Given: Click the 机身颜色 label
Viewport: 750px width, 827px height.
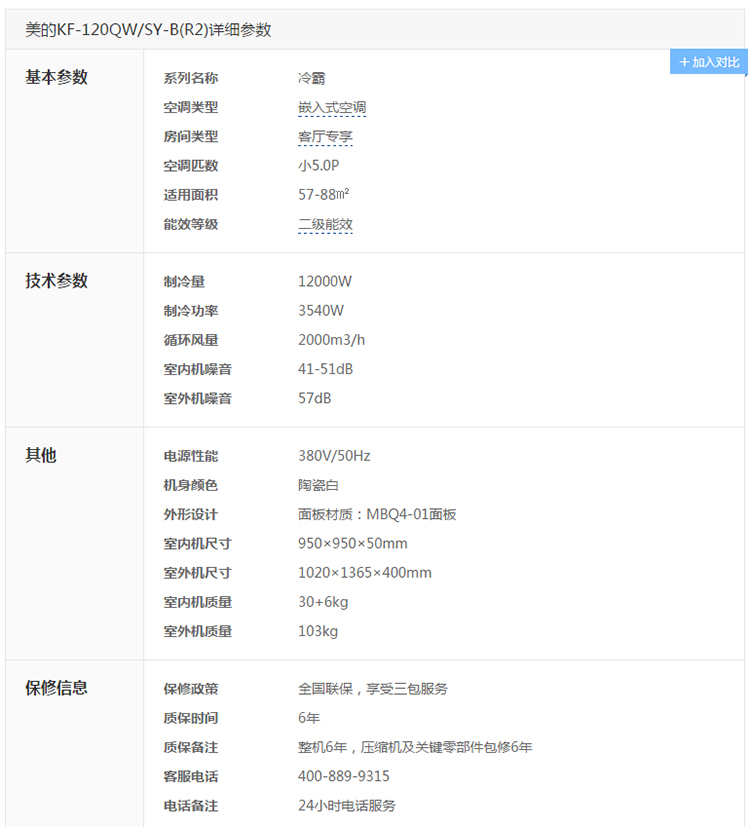Looking at the screenshot, I should (x=190, y=485).
